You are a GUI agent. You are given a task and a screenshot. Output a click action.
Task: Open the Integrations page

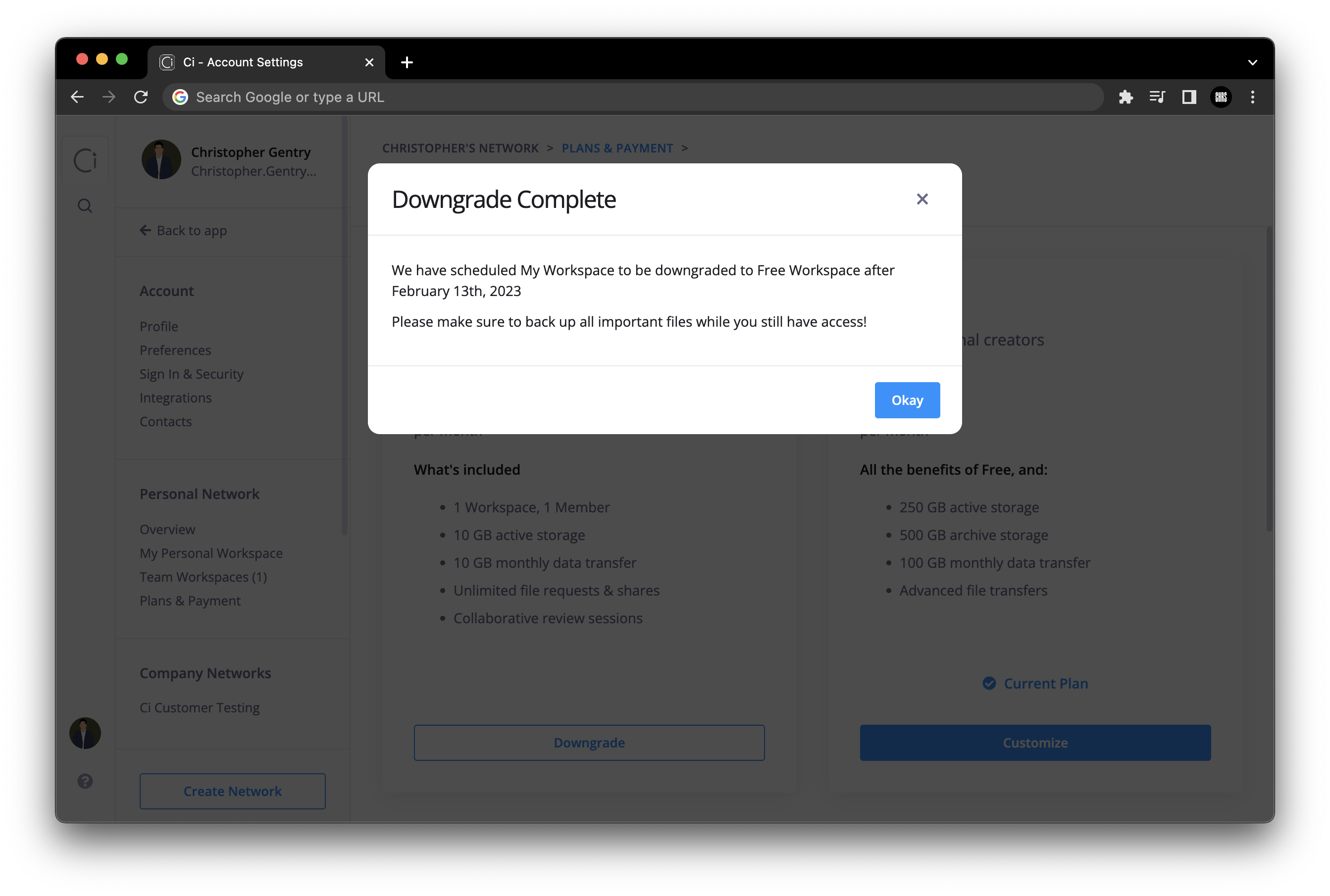(175, 398)
